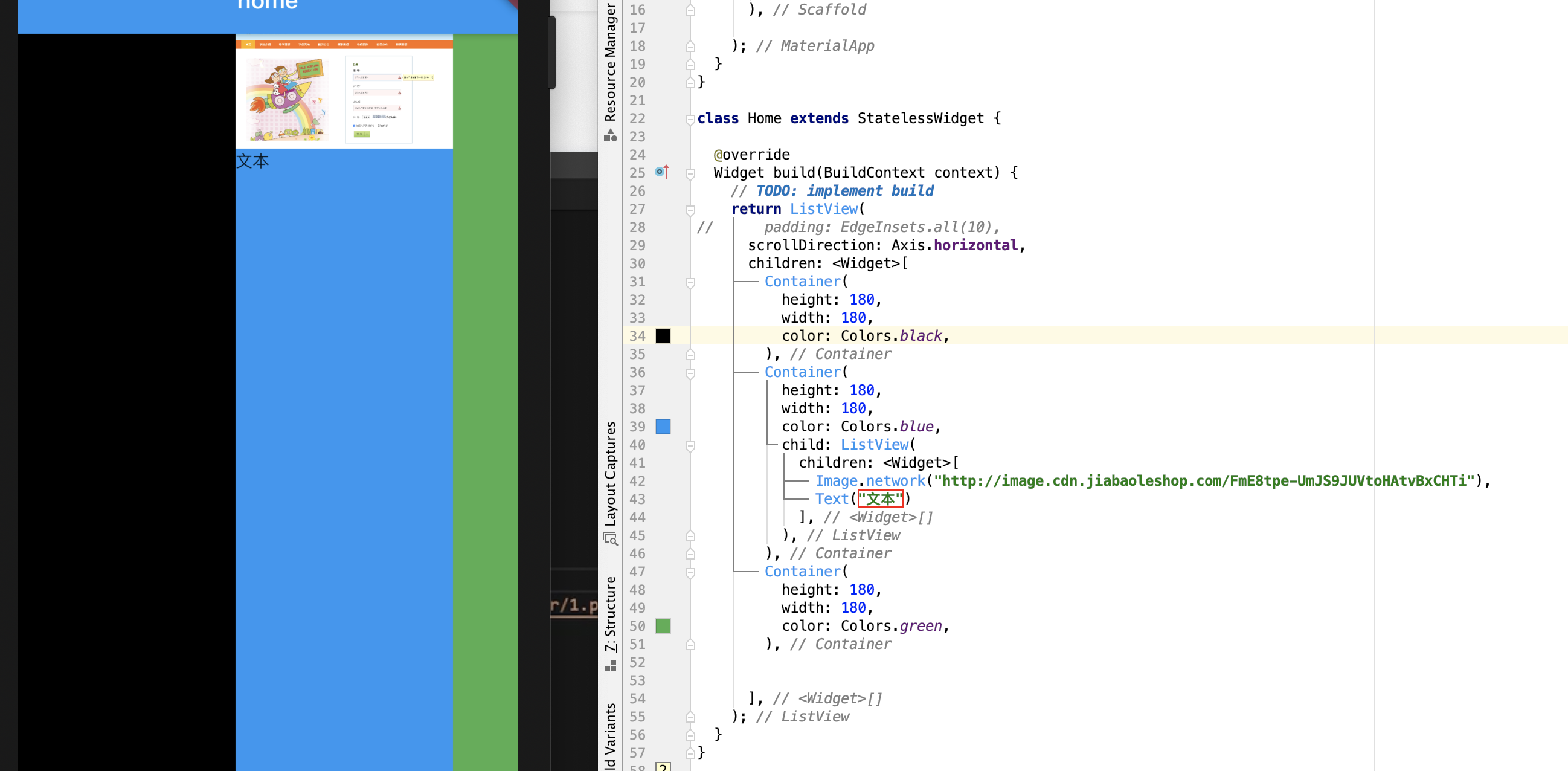Collapse the return ListView block at line 27
This screenshot has height=771, width=1568.
coord(690,210)
